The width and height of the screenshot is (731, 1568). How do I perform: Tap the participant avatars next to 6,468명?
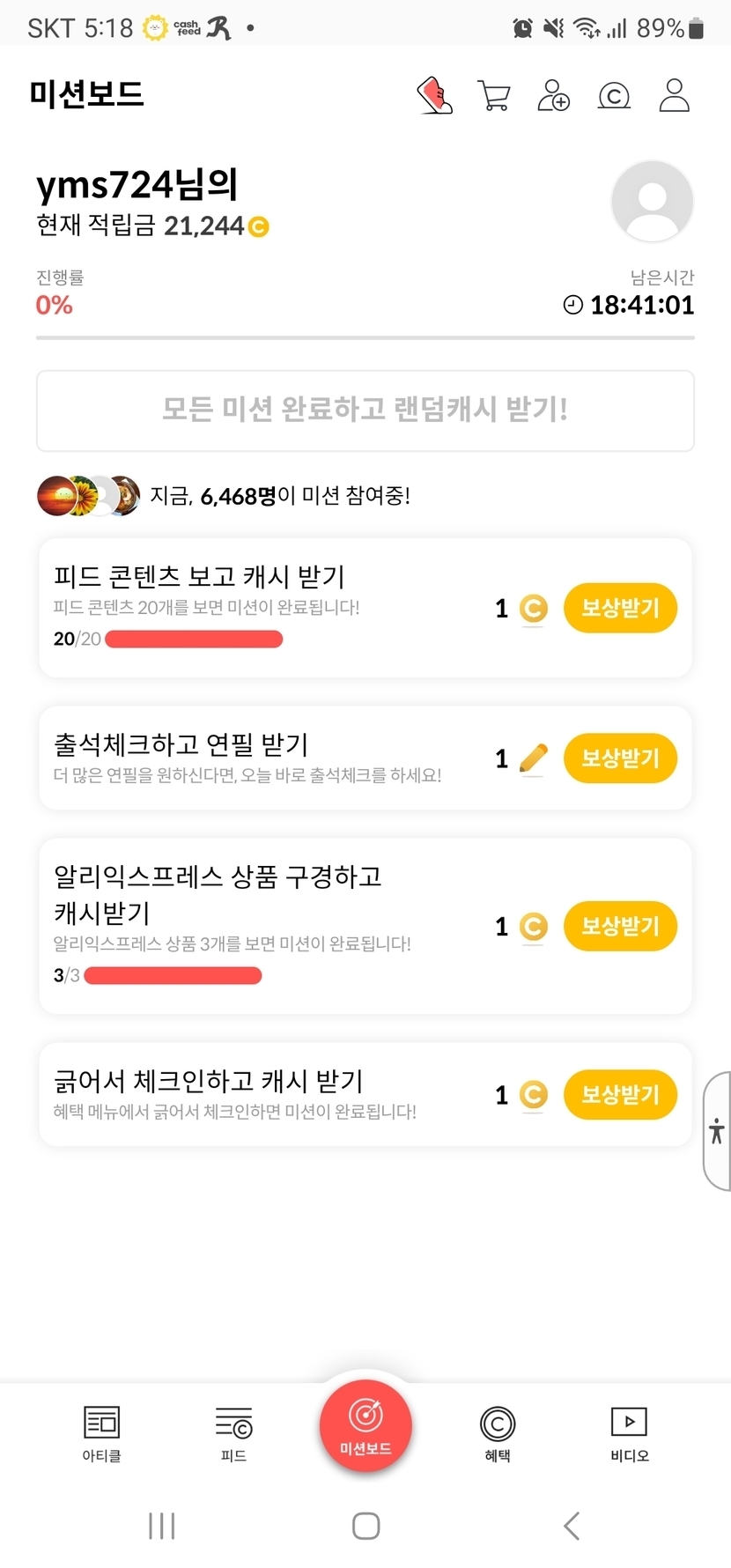point(88,496)
